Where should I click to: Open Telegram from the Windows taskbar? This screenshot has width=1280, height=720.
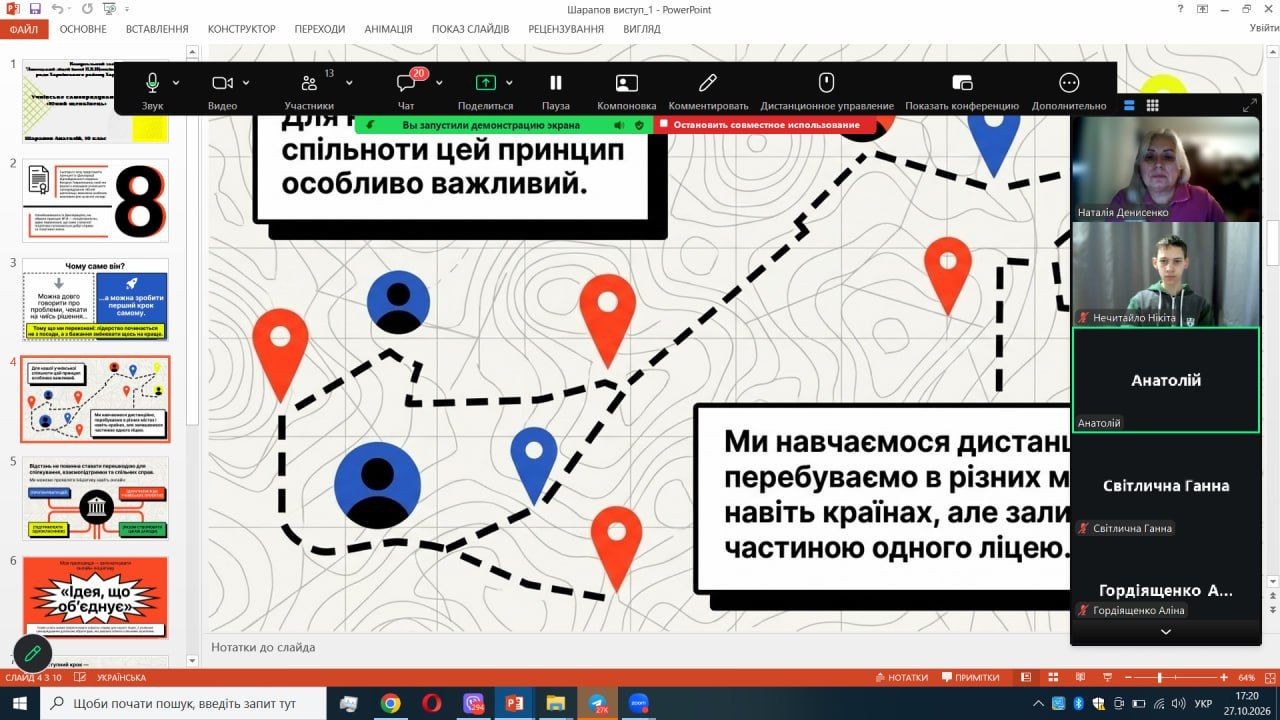pos(598,703)
